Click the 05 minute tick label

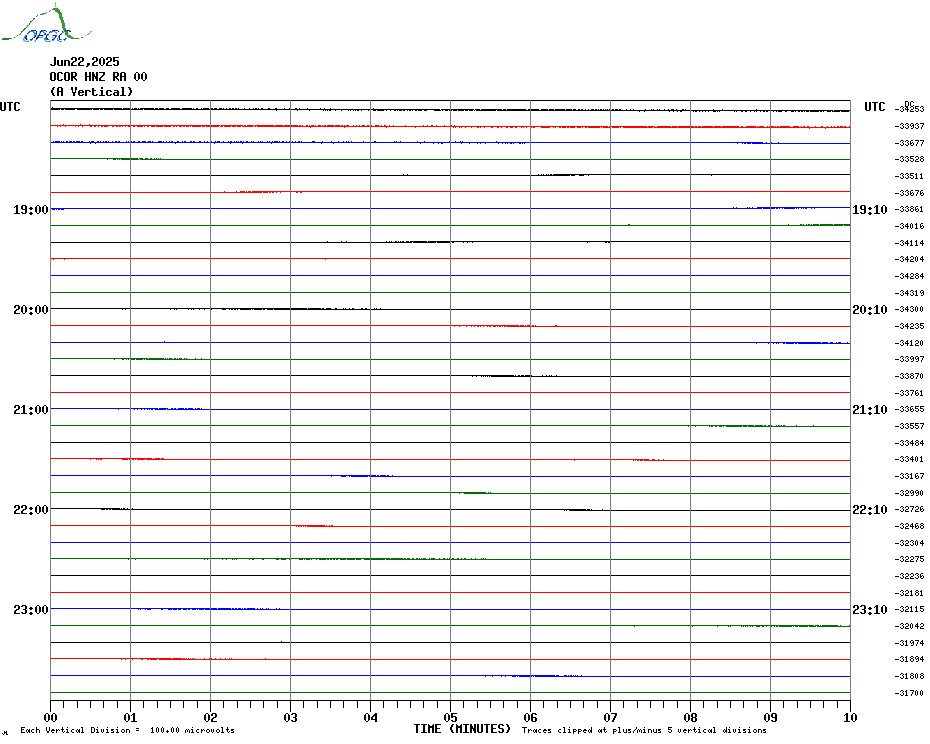pyautogui.click(x=450, y=717)
